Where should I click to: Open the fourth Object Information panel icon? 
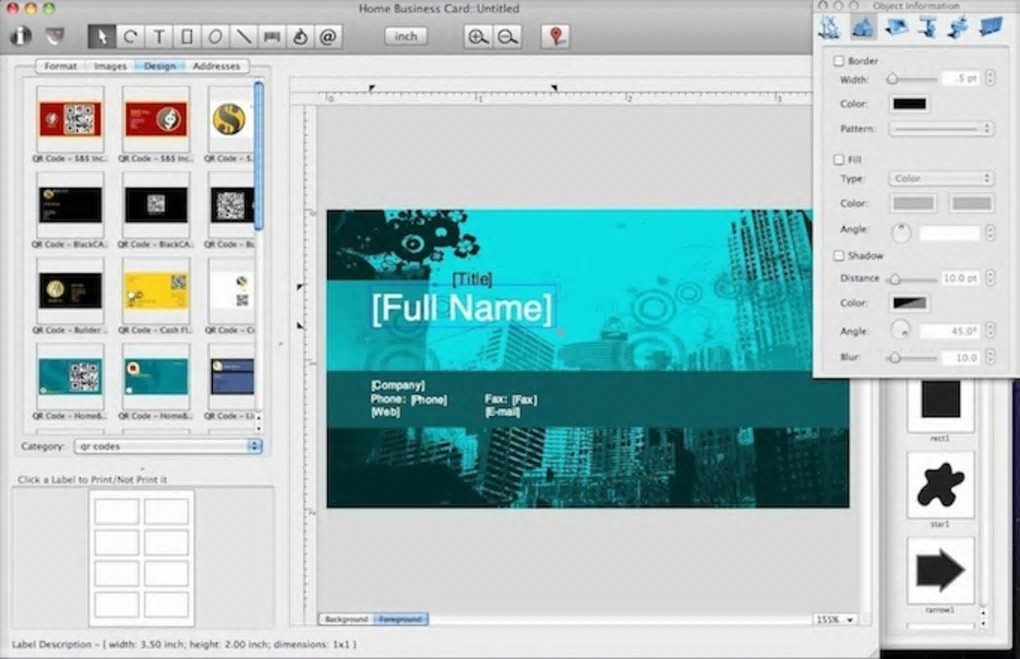click(928, 27)
